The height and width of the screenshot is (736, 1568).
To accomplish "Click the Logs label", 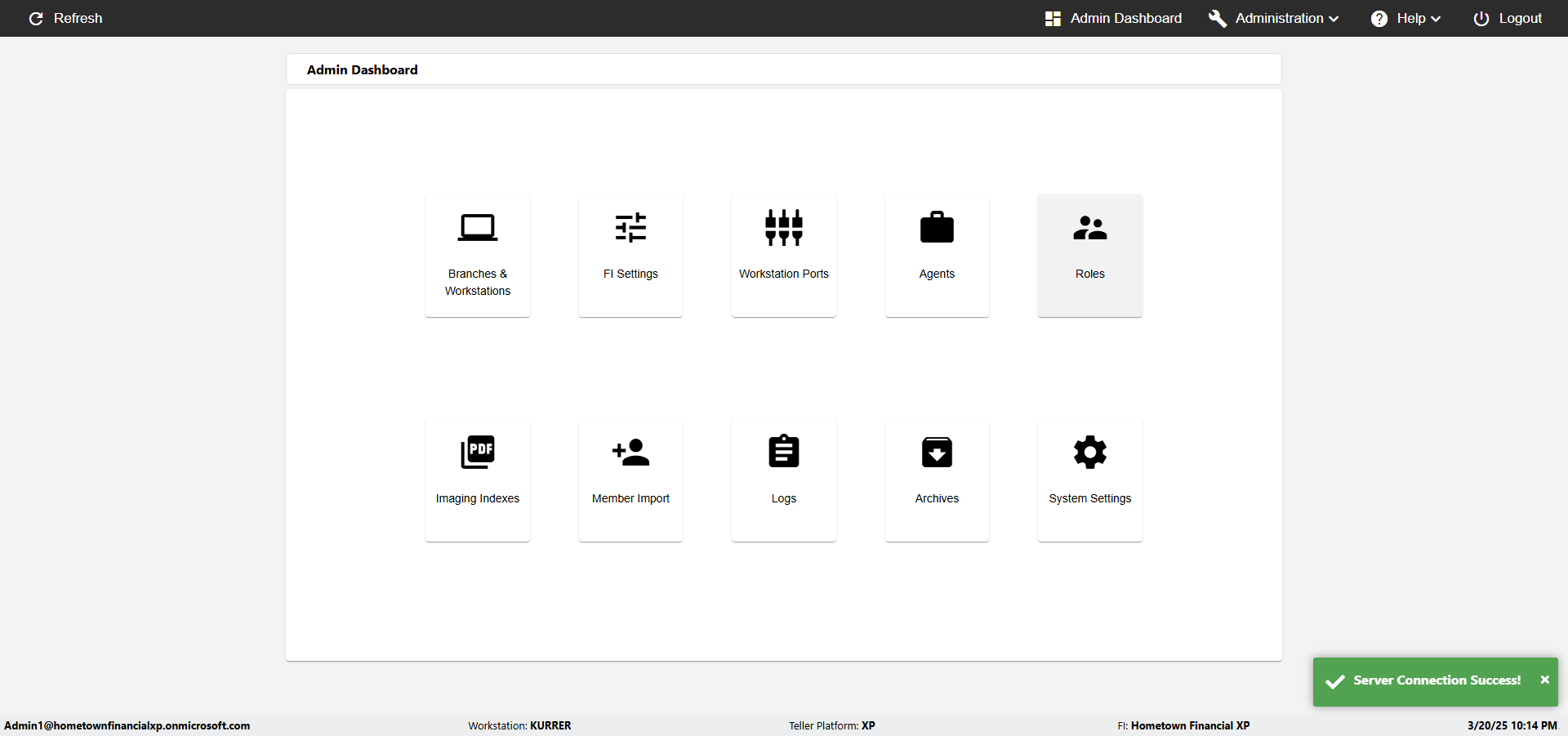I will click(x=784, y=498).
